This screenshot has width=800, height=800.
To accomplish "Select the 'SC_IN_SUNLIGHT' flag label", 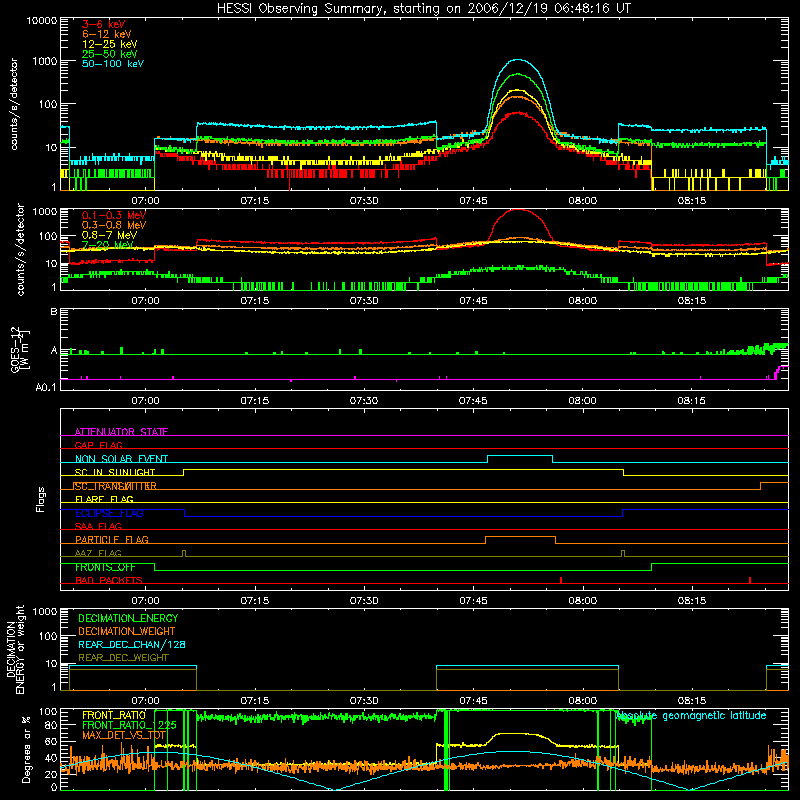I will point(115,472).
